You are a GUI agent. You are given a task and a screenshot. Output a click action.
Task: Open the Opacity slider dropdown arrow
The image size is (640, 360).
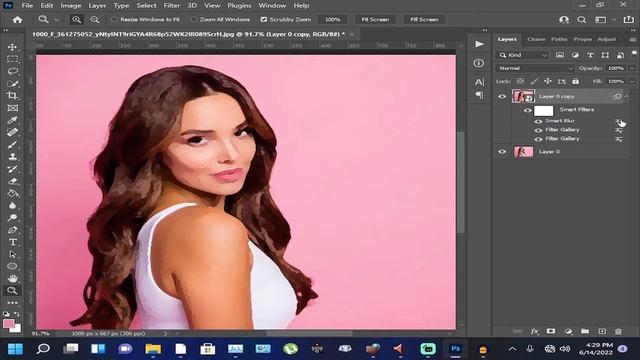point(632,68)
